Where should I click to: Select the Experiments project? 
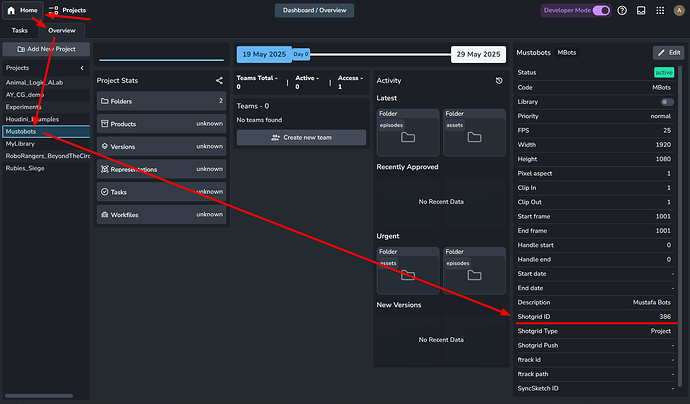click(x=46, y=107)
